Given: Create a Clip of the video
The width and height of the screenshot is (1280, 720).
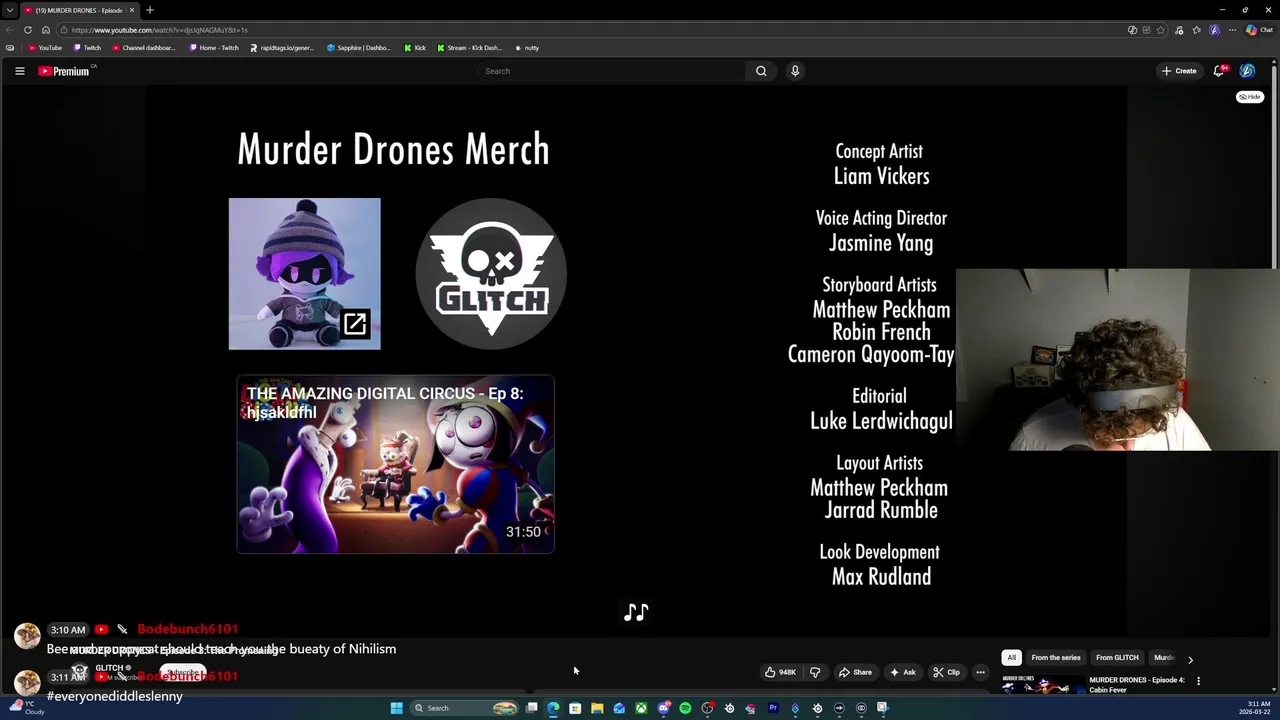Looking at the screenshot, I should (x=946, y=672).
